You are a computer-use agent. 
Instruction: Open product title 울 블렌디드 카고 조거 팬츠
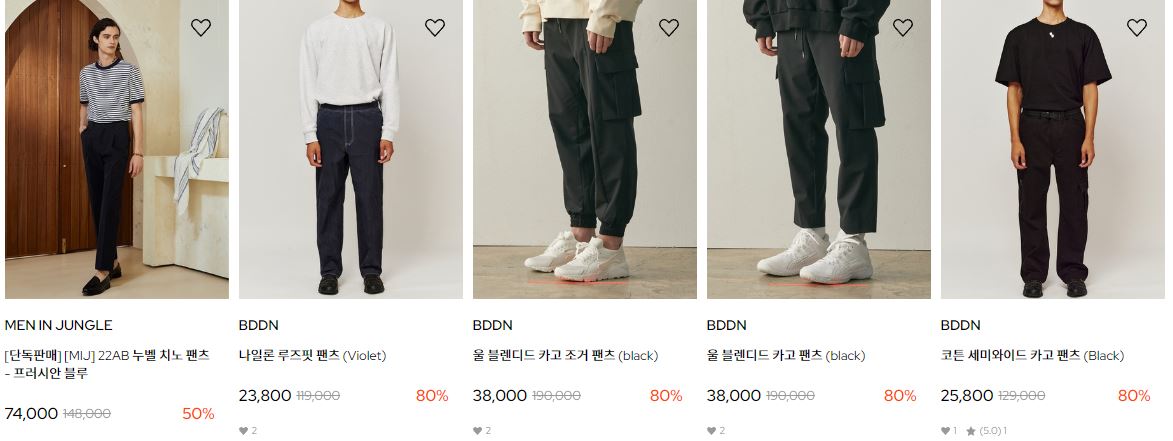pos(566,356)
